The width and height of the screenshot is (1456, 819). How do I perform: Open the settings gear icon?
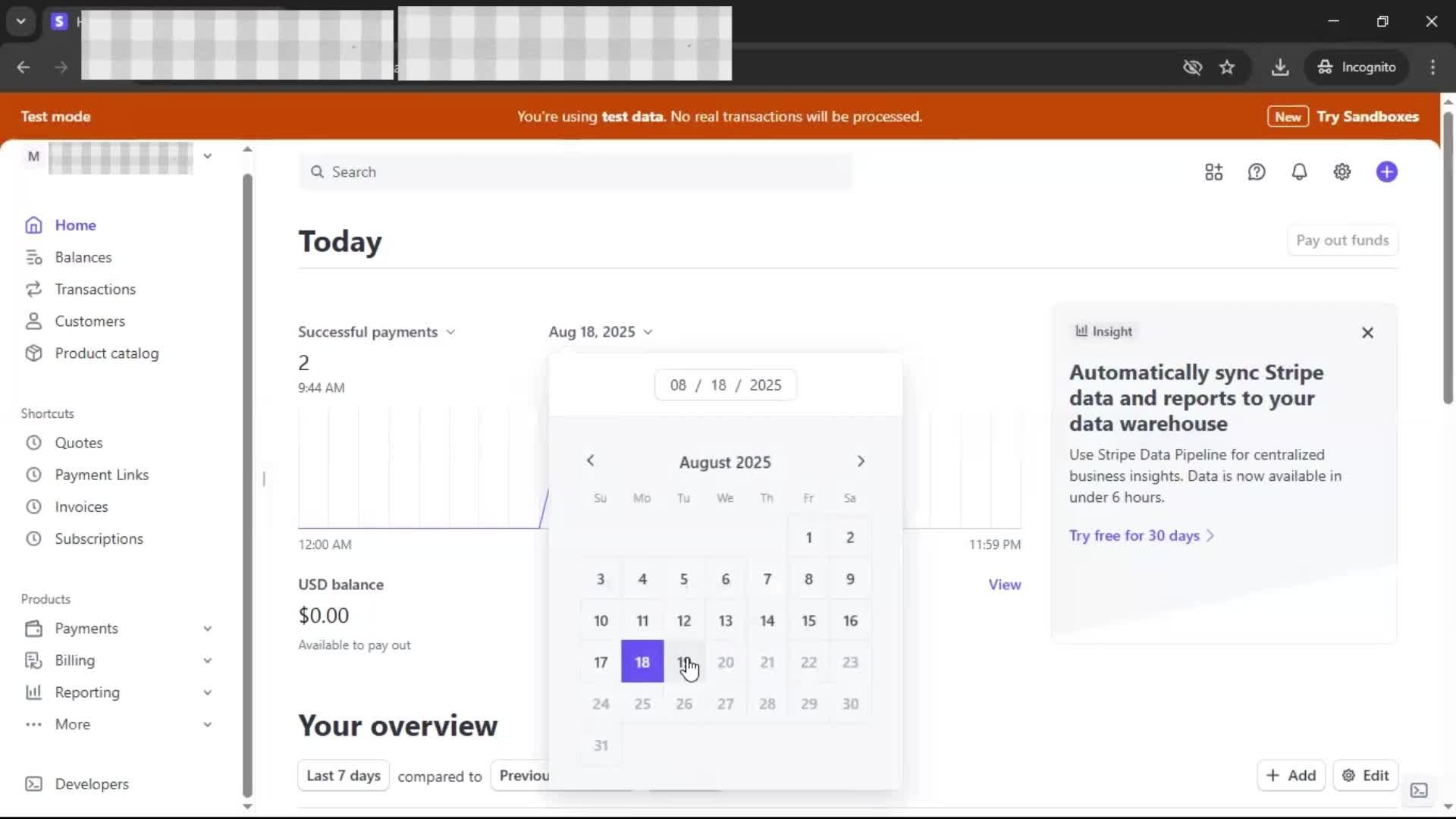pos(1342,172)
